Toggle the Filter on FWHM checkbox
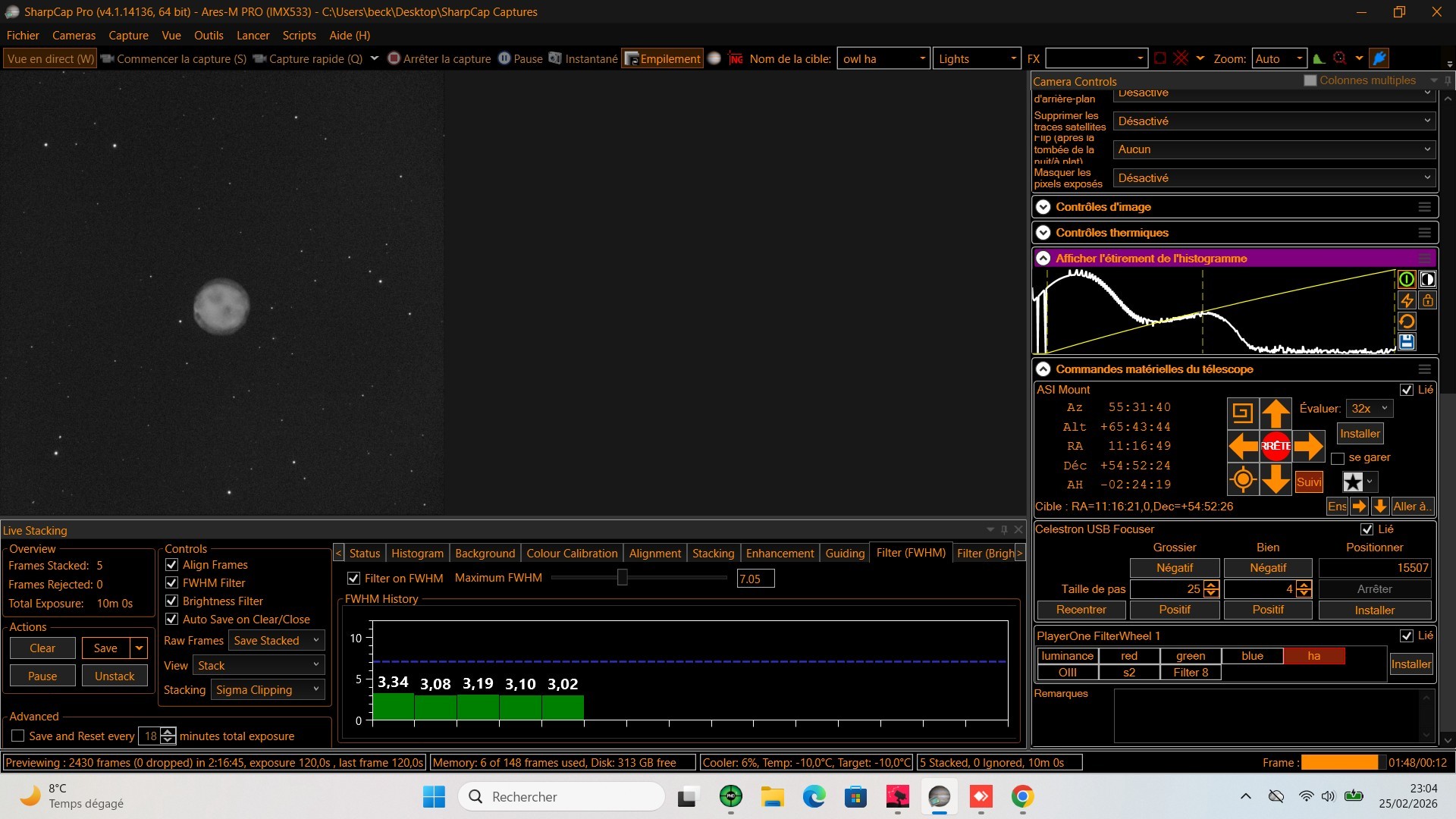Screen dimensions: 1456x819 click(353, 579)
